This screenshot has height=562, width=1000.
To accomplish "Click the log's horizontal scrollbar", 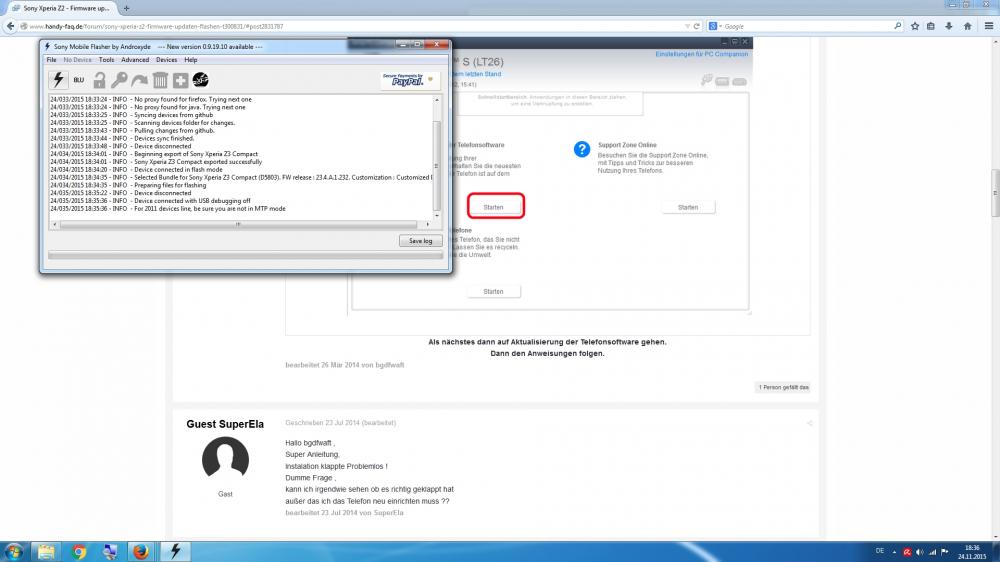I will coord(240,224).
